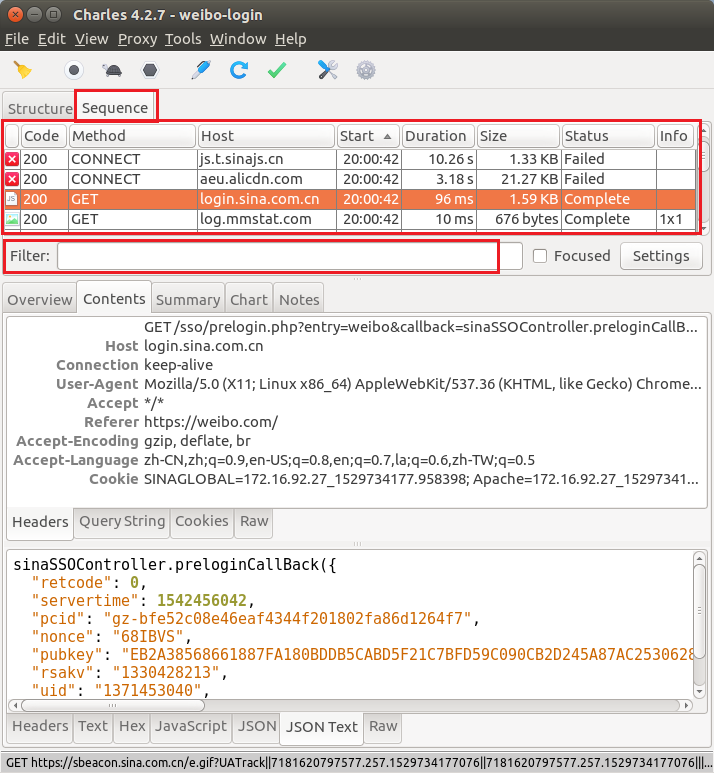Open the Edit menu
The width and height of the screenshot is (714, 773).
point(52,39)
